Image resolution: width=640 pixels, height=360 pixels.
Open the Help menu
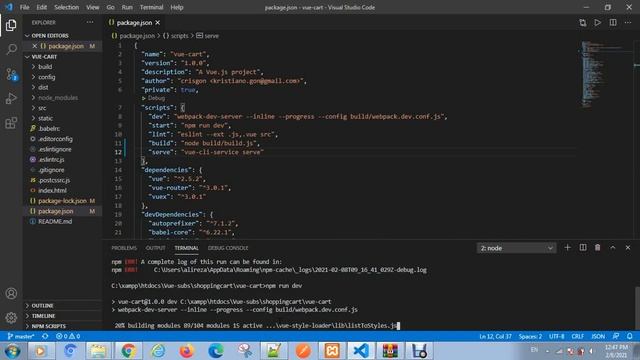pyautogui.click(x=177, y=7)
